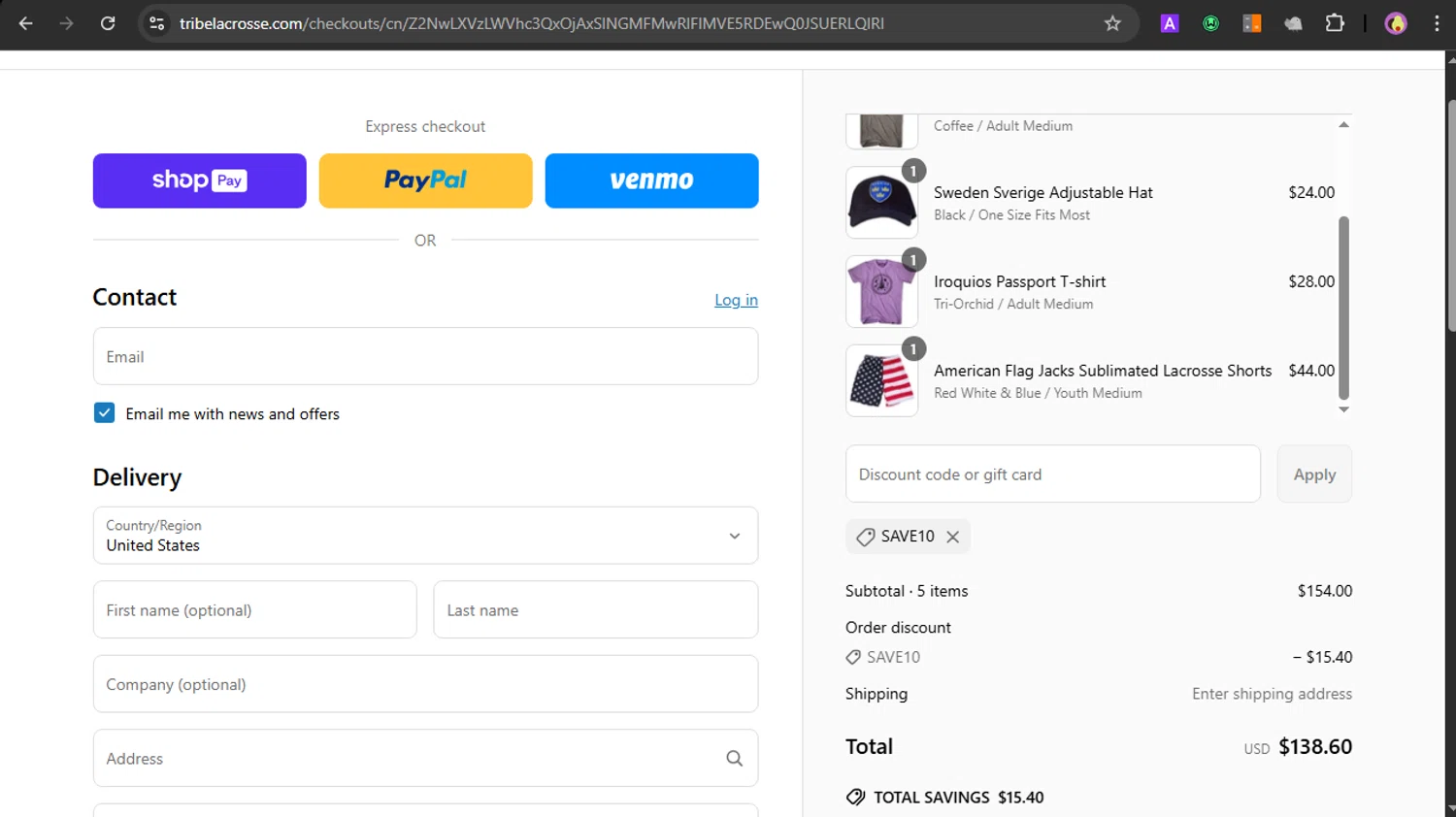This screenshot has height=817, width=1456.
Task: Click American Flag Jacks Sublimated Lacrosse Shorts name
Action: [1103, 371]
